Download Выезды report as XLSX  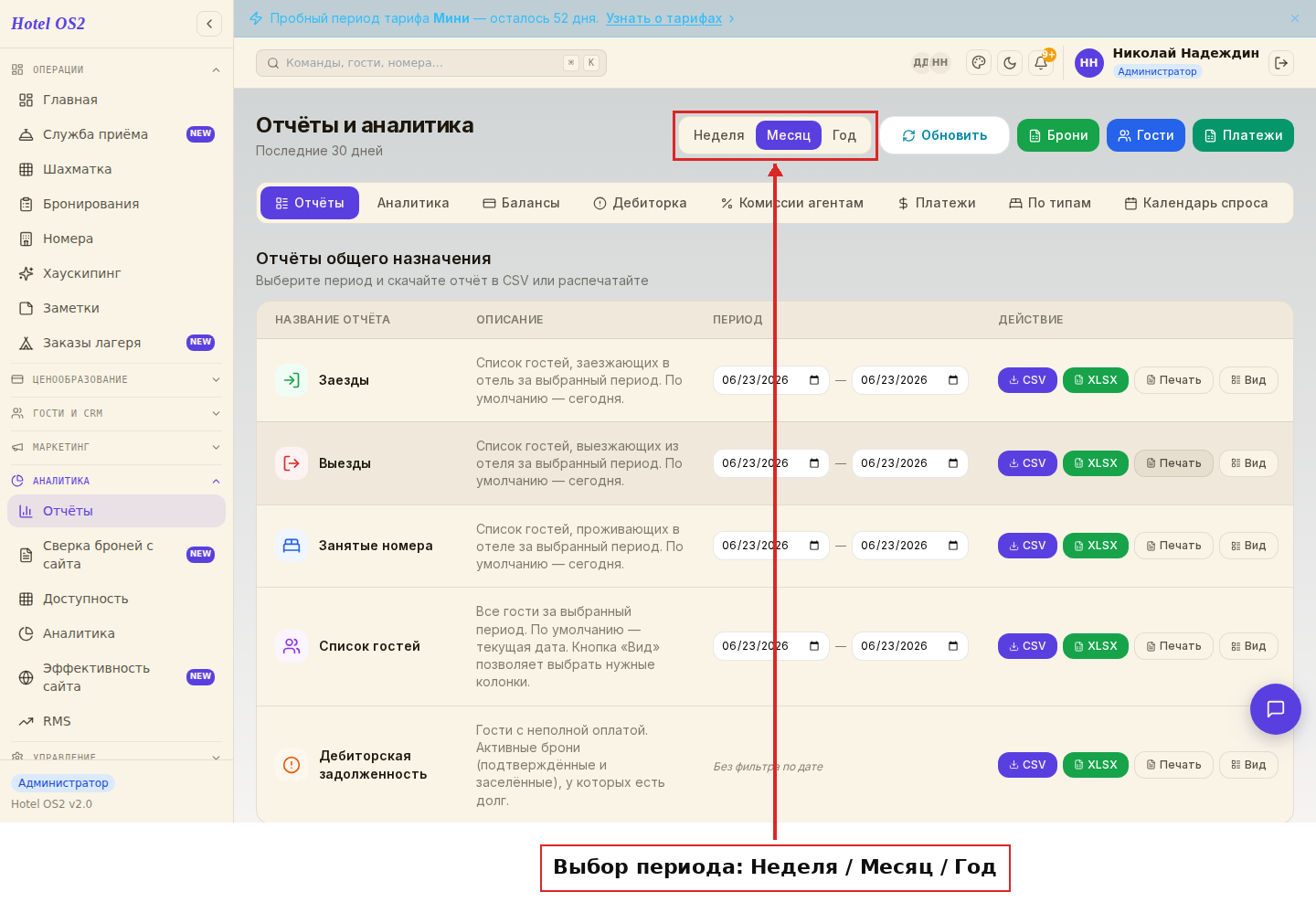click(x=1096, y=463)
